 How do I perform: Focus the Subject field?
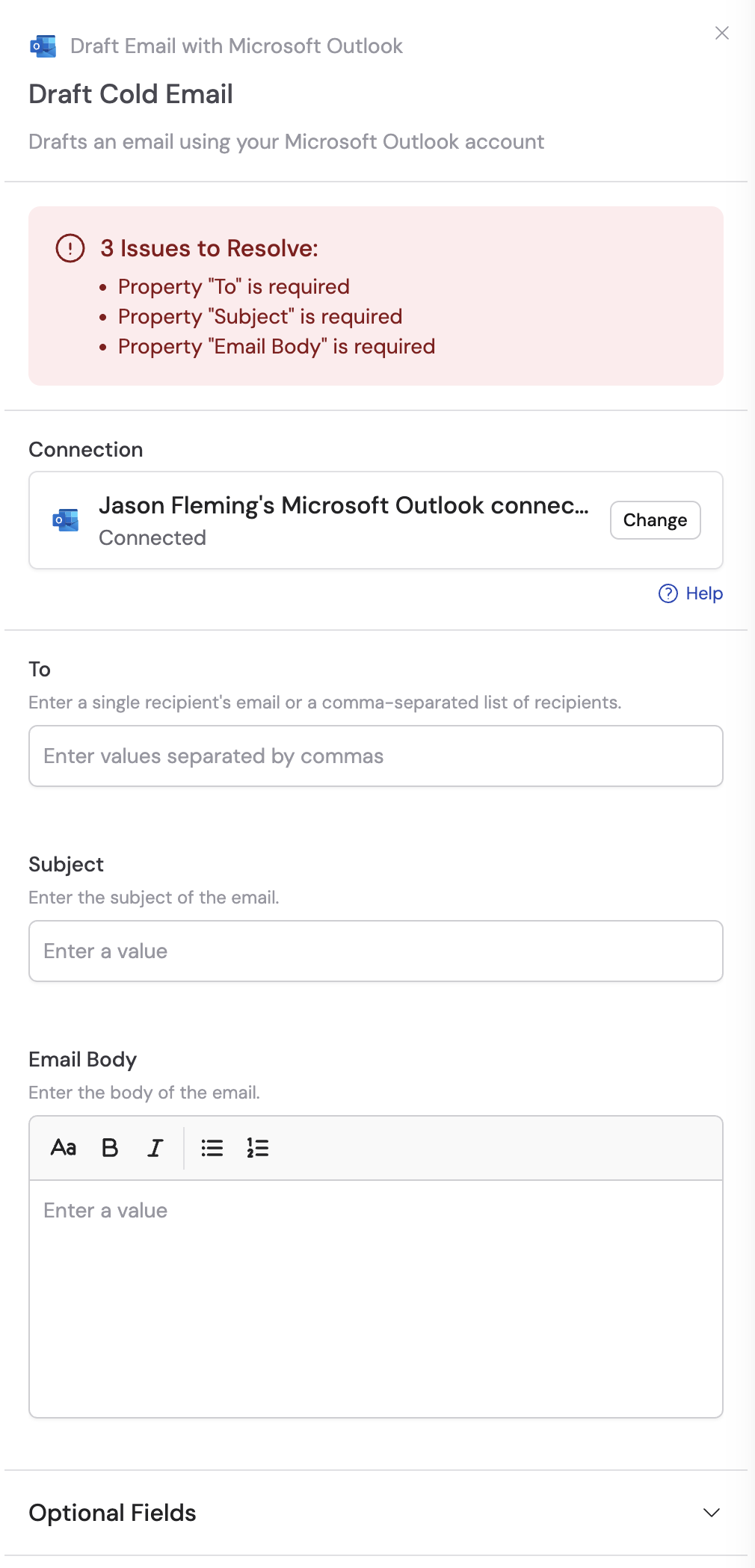coord(375,951)
